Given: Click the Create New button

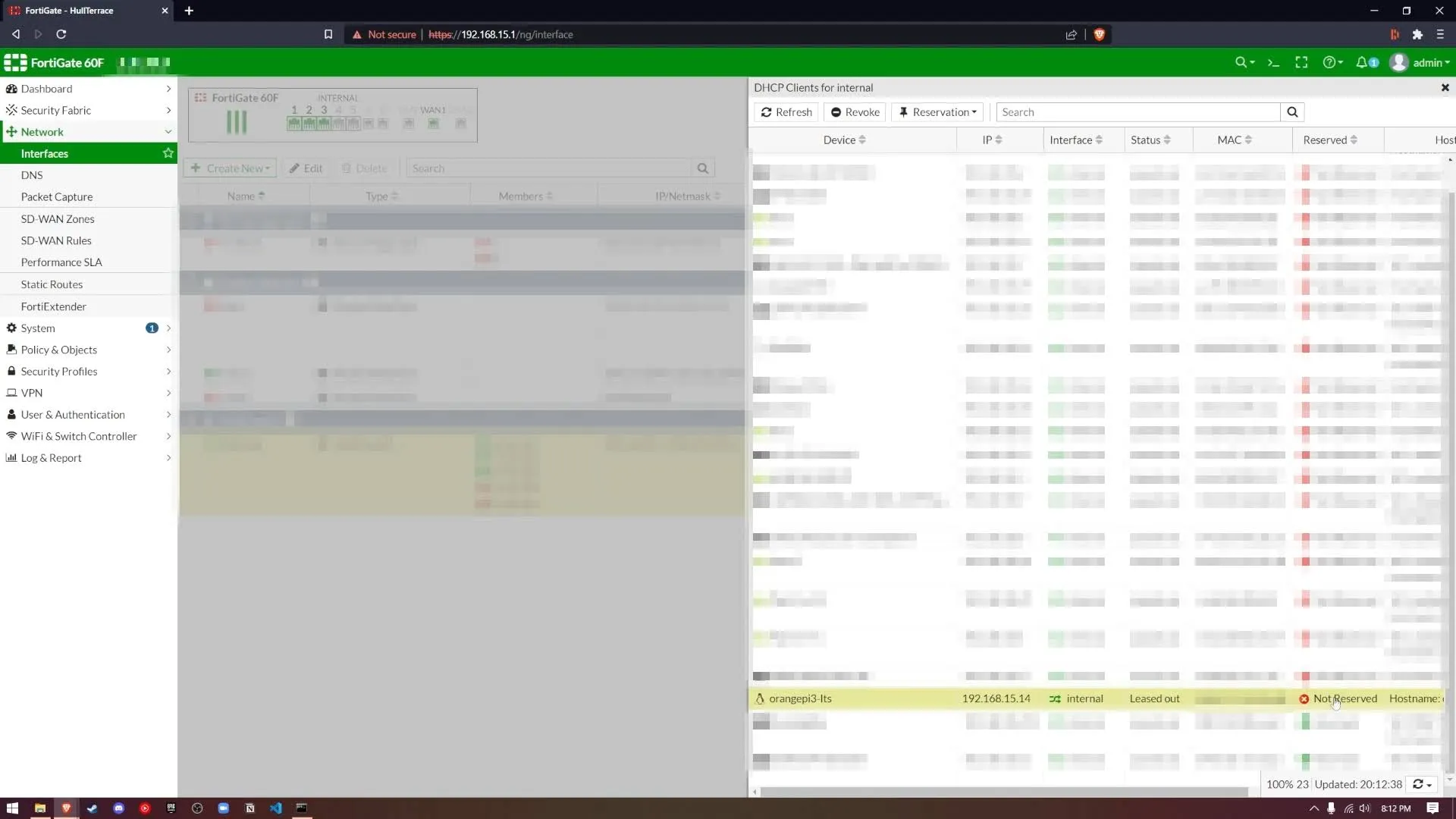Looking at the screenshot, I should tap(229, 168).
